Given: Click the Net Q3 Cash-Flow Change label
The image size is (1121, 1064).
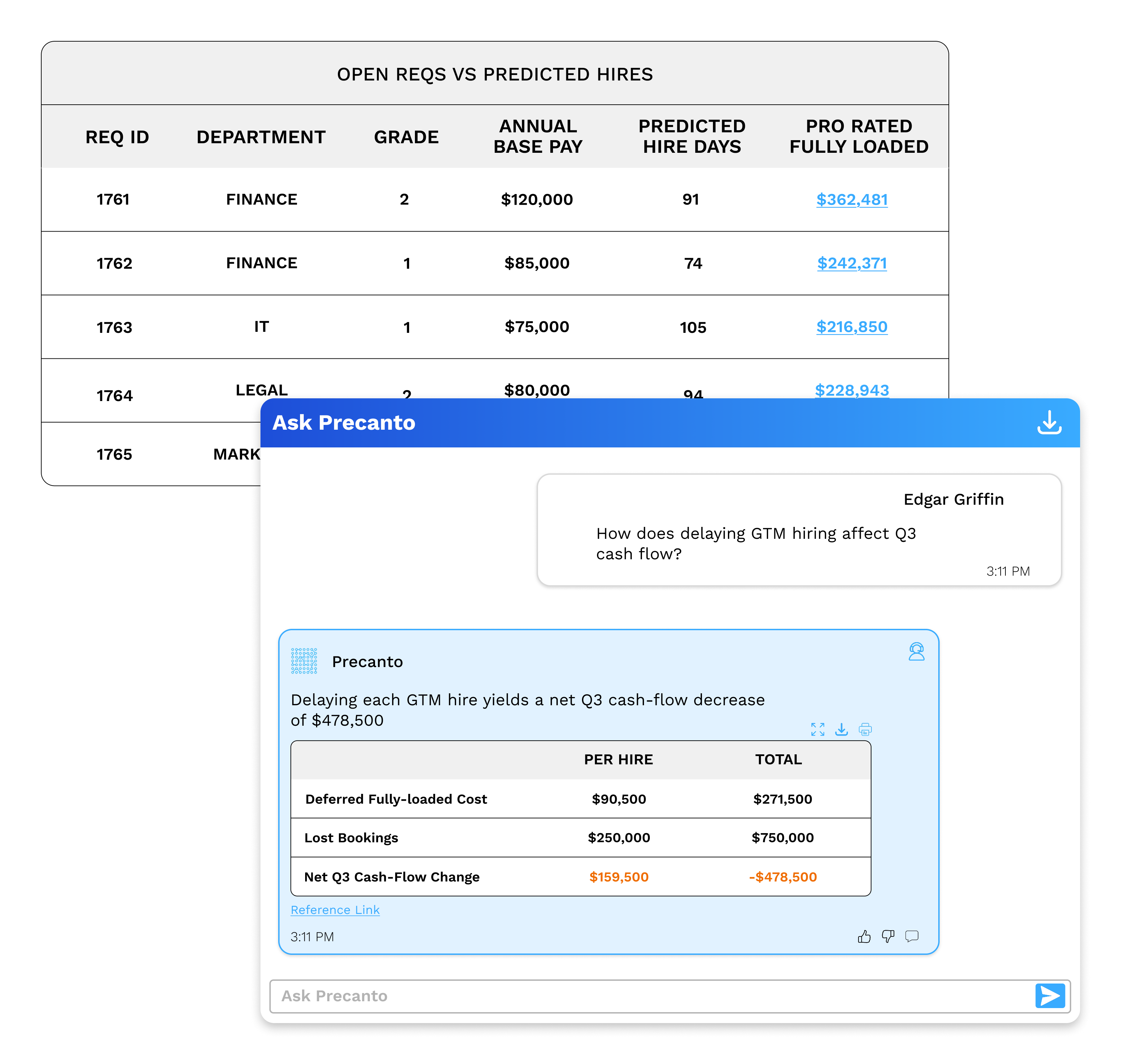Looking at the screenshot, I should pos(392,877).
